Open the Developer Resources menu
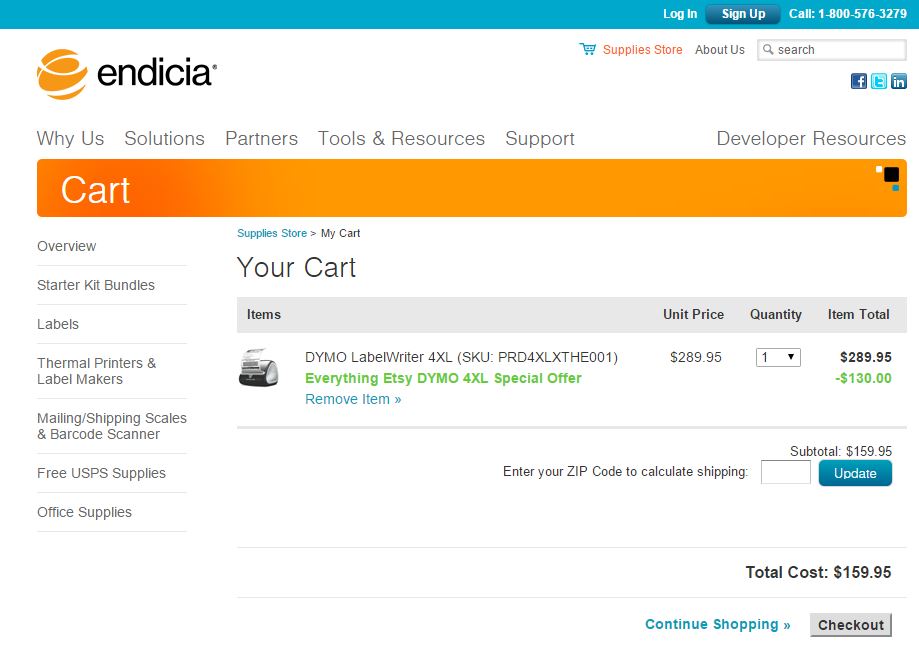The width and height of the screenshot is (919, 651). (x=811, y=138)
